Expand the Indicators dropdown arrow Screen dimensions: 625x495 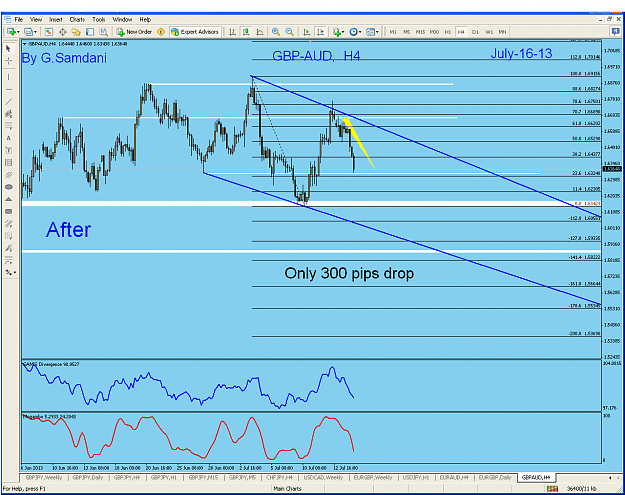click(x=343, y=32)
